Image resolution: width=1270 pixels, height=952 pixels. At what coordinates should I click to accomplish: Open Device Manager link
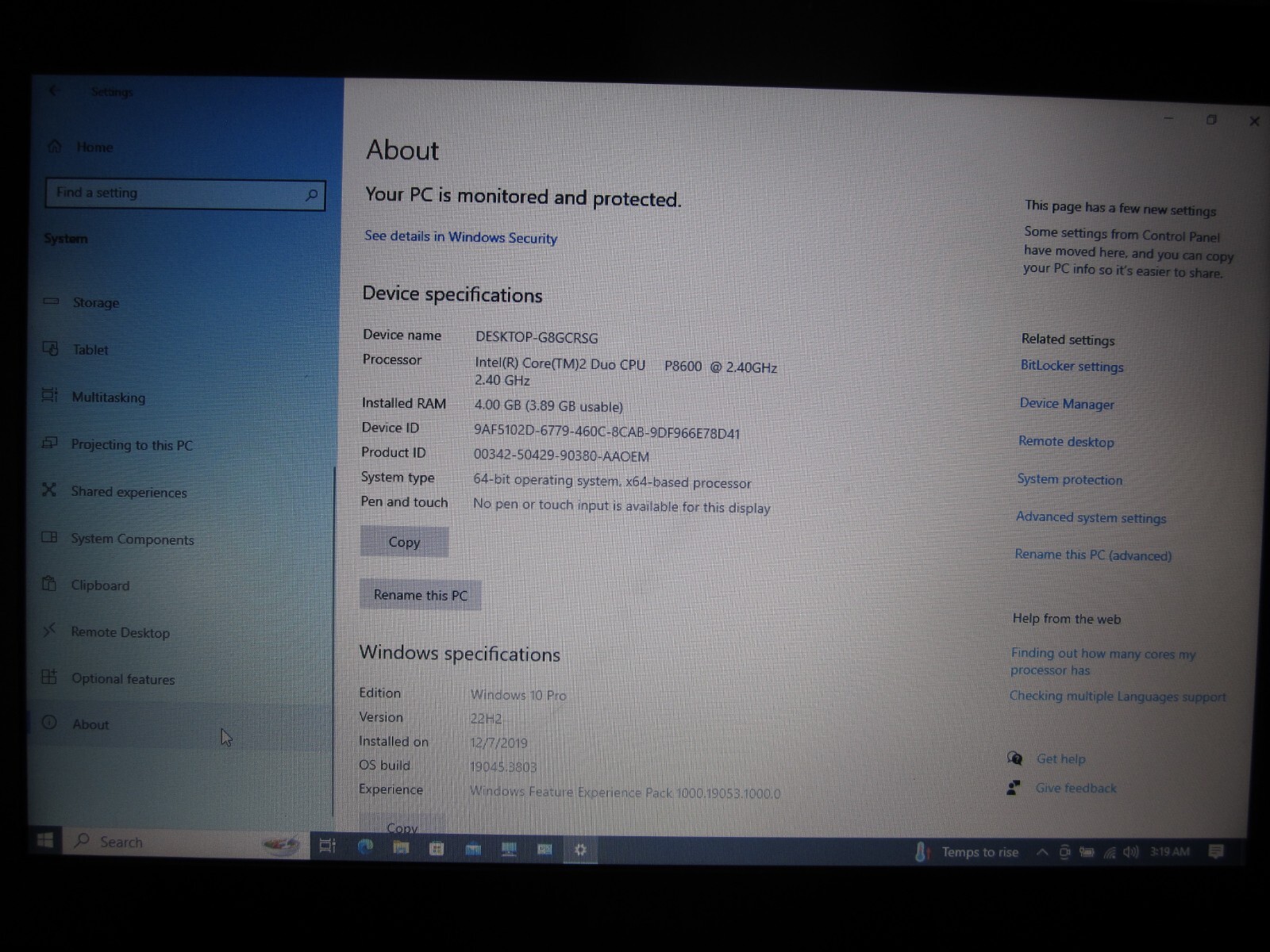click(x=1067, y=404)
